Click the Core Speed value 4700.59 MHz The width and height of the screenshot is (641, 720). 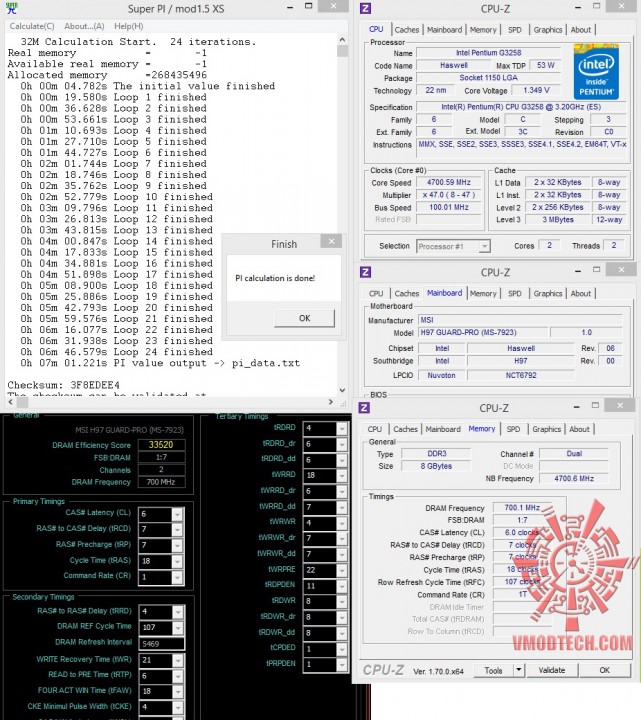click(x=449, y=182)
